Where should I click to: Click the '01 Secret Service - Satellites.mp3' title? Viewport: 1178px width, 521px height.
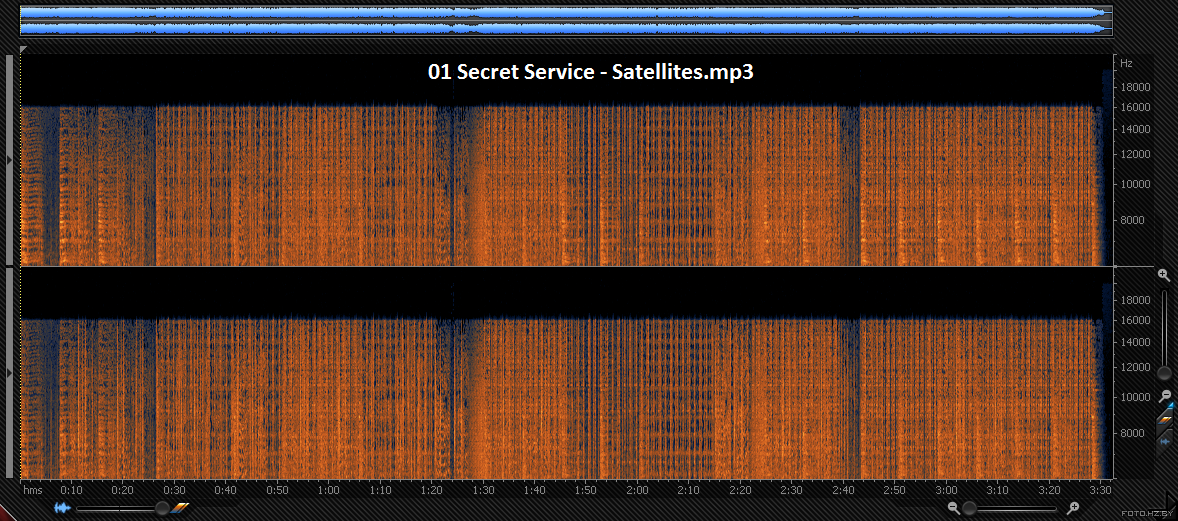591,72
